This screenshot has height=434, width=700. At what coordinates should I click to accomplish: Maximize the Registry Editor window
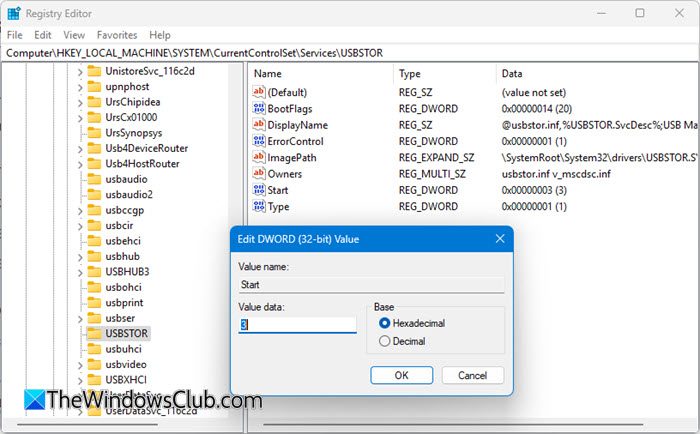point(640,13)
